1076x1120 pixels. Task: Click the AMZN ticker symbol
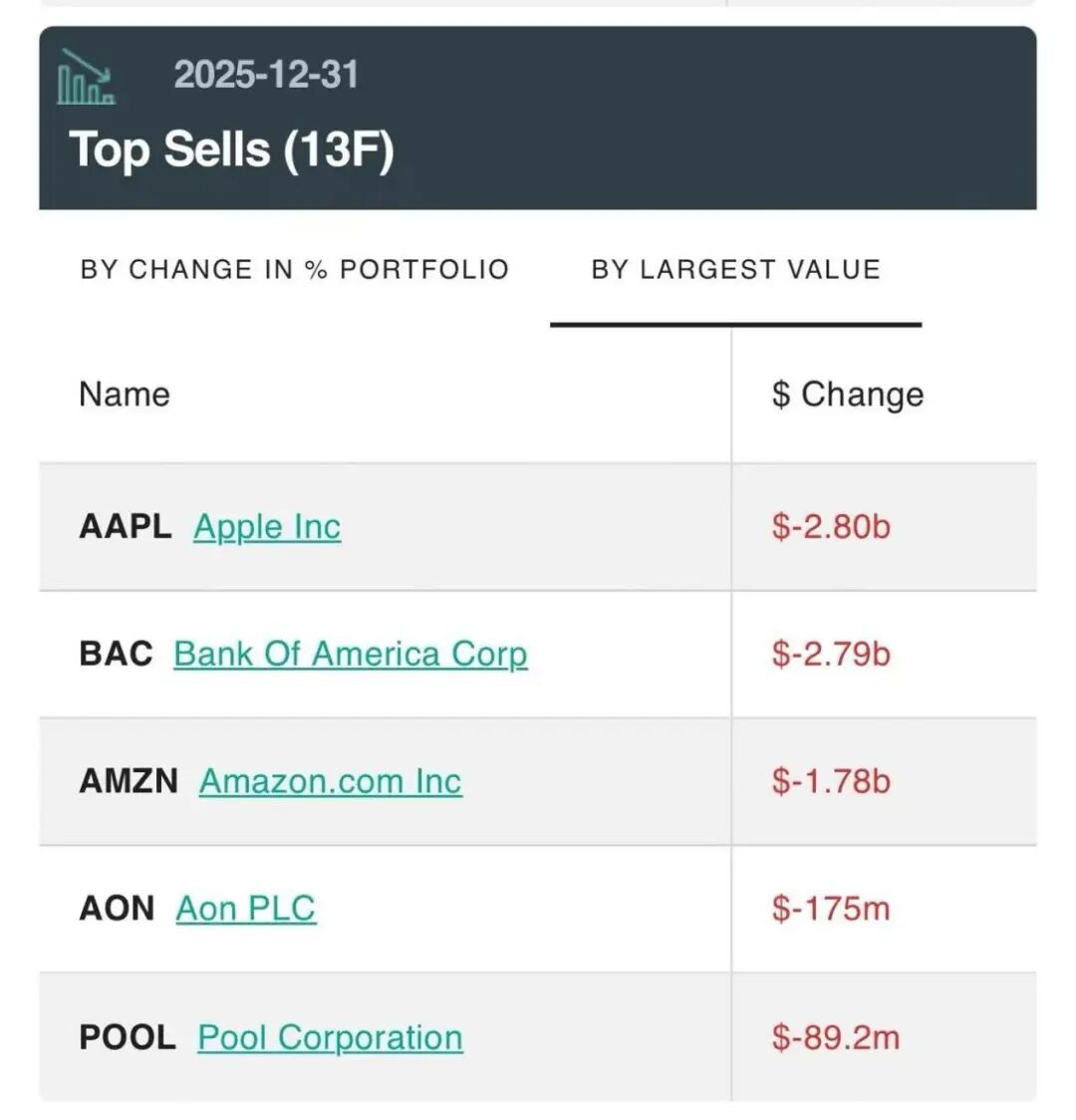[x=129, y=781]
